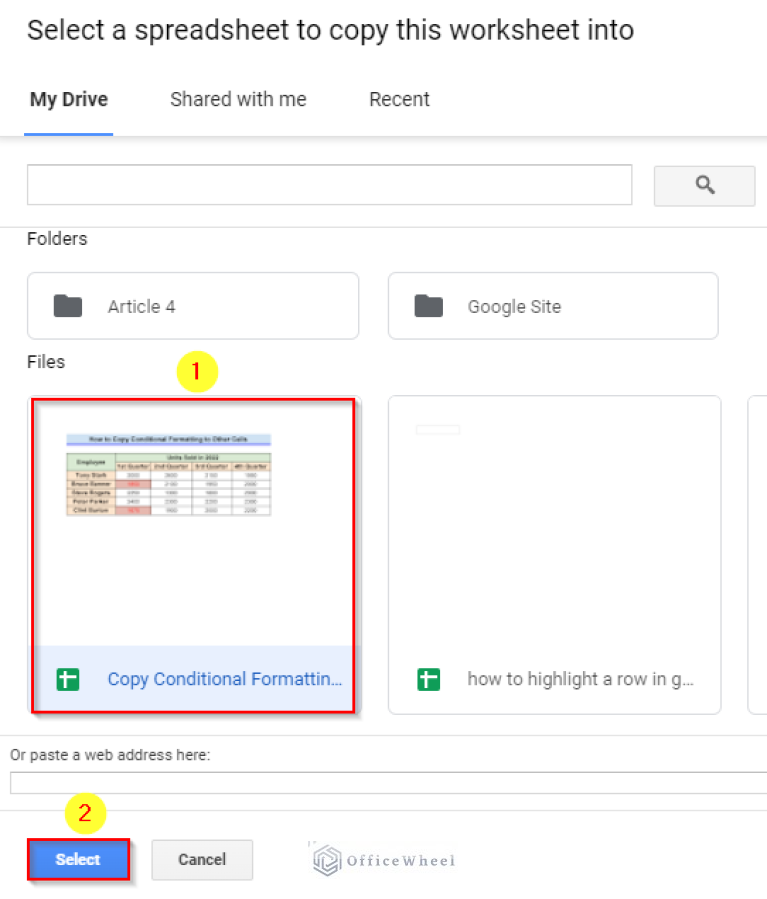This screenshot has height=899, width=767.
Task: Open the Shared with me tab
Action: point(238,99)
